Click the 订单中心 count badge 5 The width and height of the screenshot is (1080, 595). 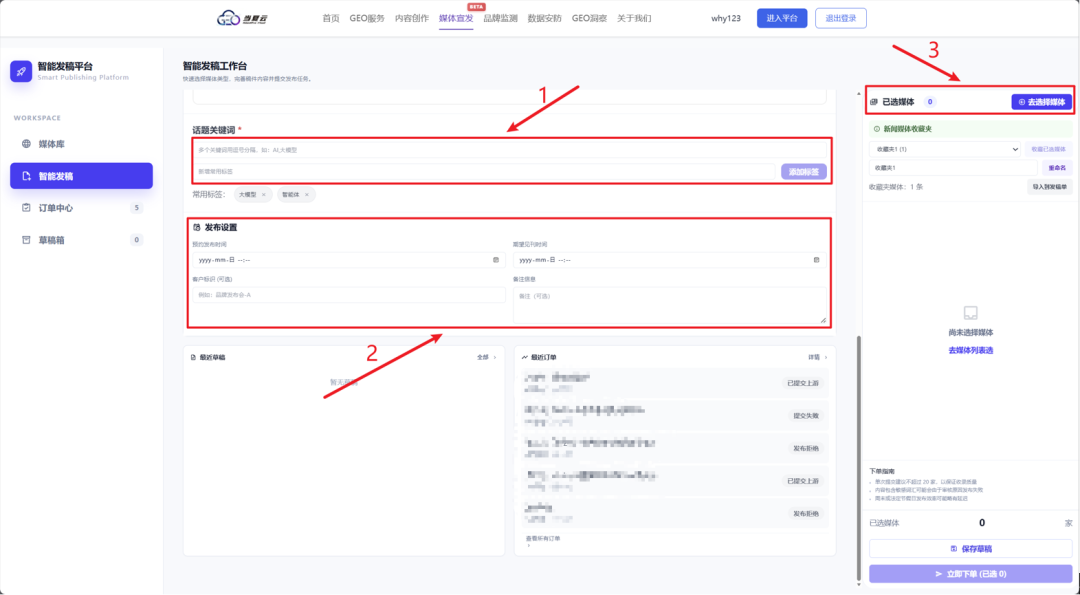click(136, 208)
